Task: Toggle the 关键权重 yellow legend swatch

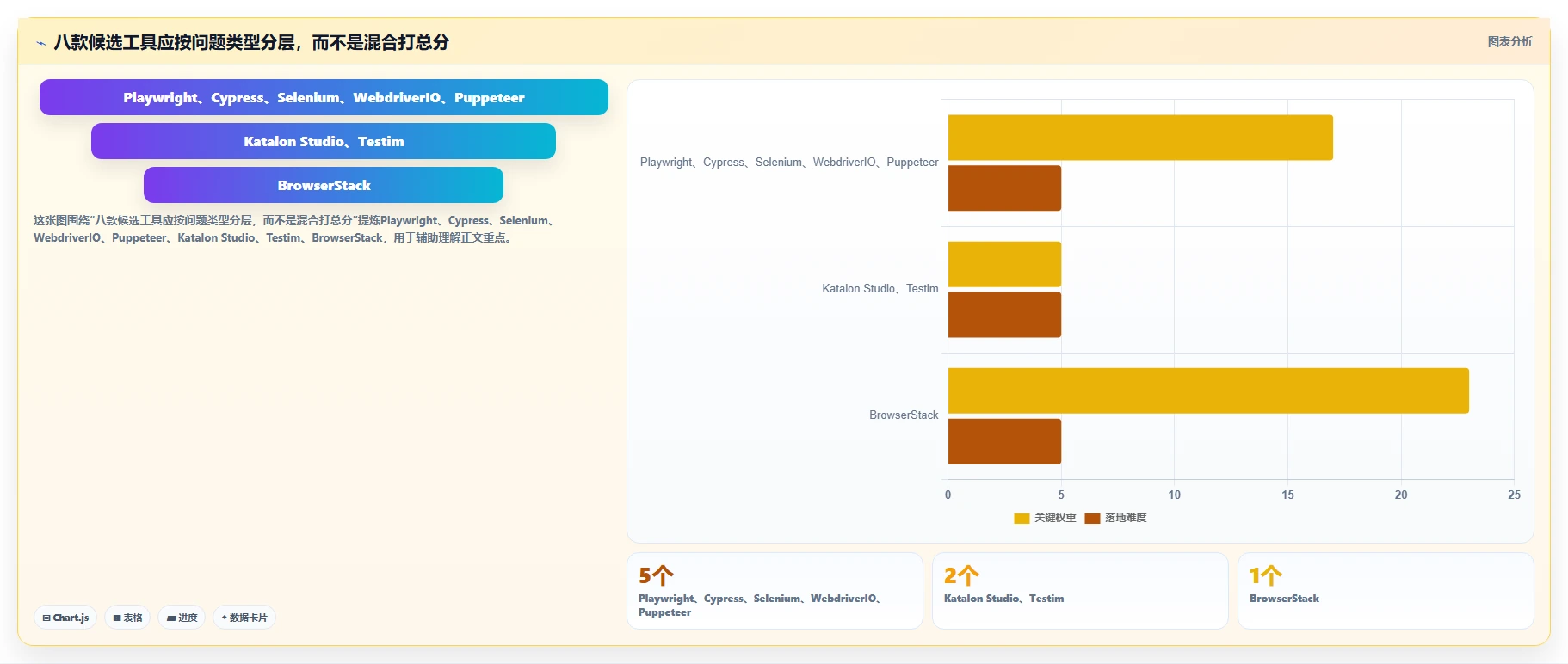Action: [1022, 518]
